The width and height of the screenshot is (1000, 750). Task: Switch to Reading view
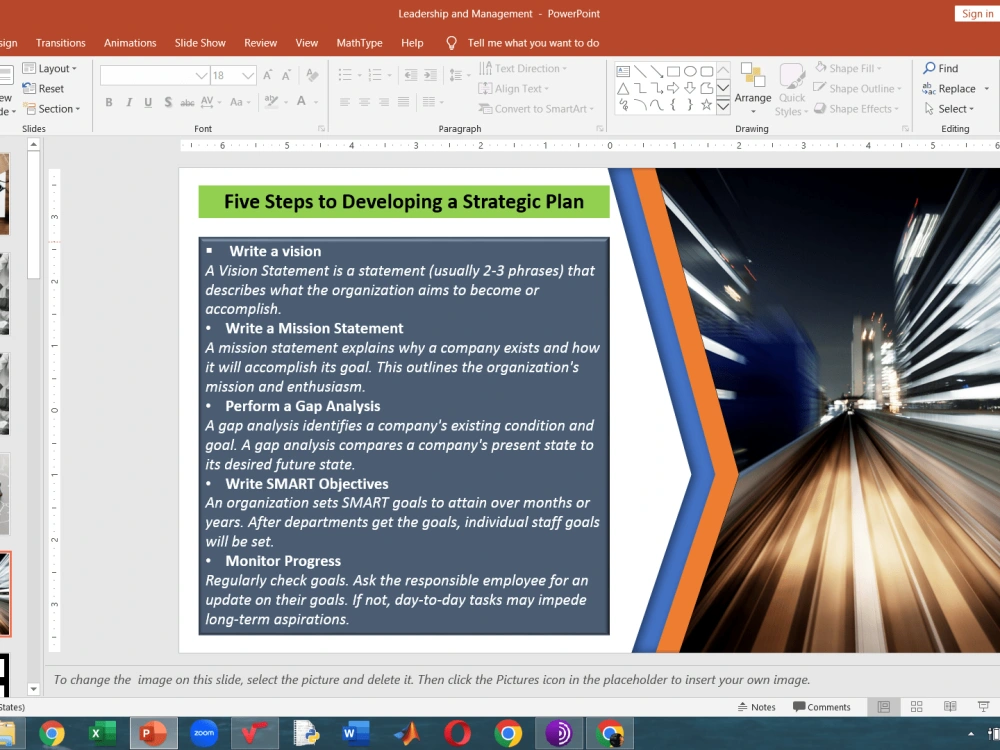pyautogui.click(x=950, y=707)
